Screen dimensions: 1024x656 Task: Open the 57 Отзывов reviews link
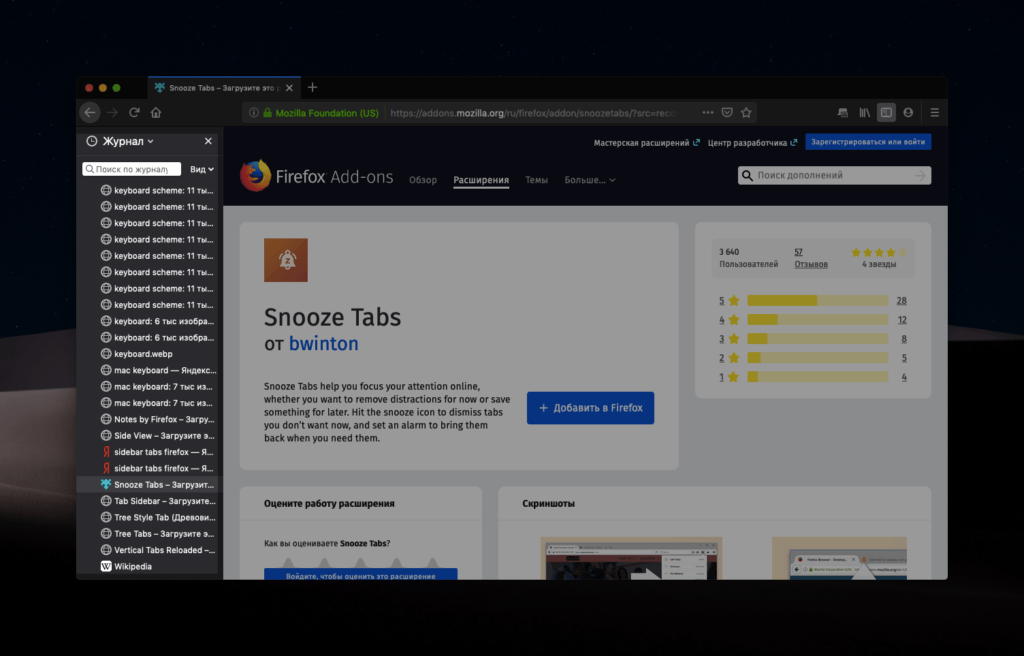(x=810, y=258)
